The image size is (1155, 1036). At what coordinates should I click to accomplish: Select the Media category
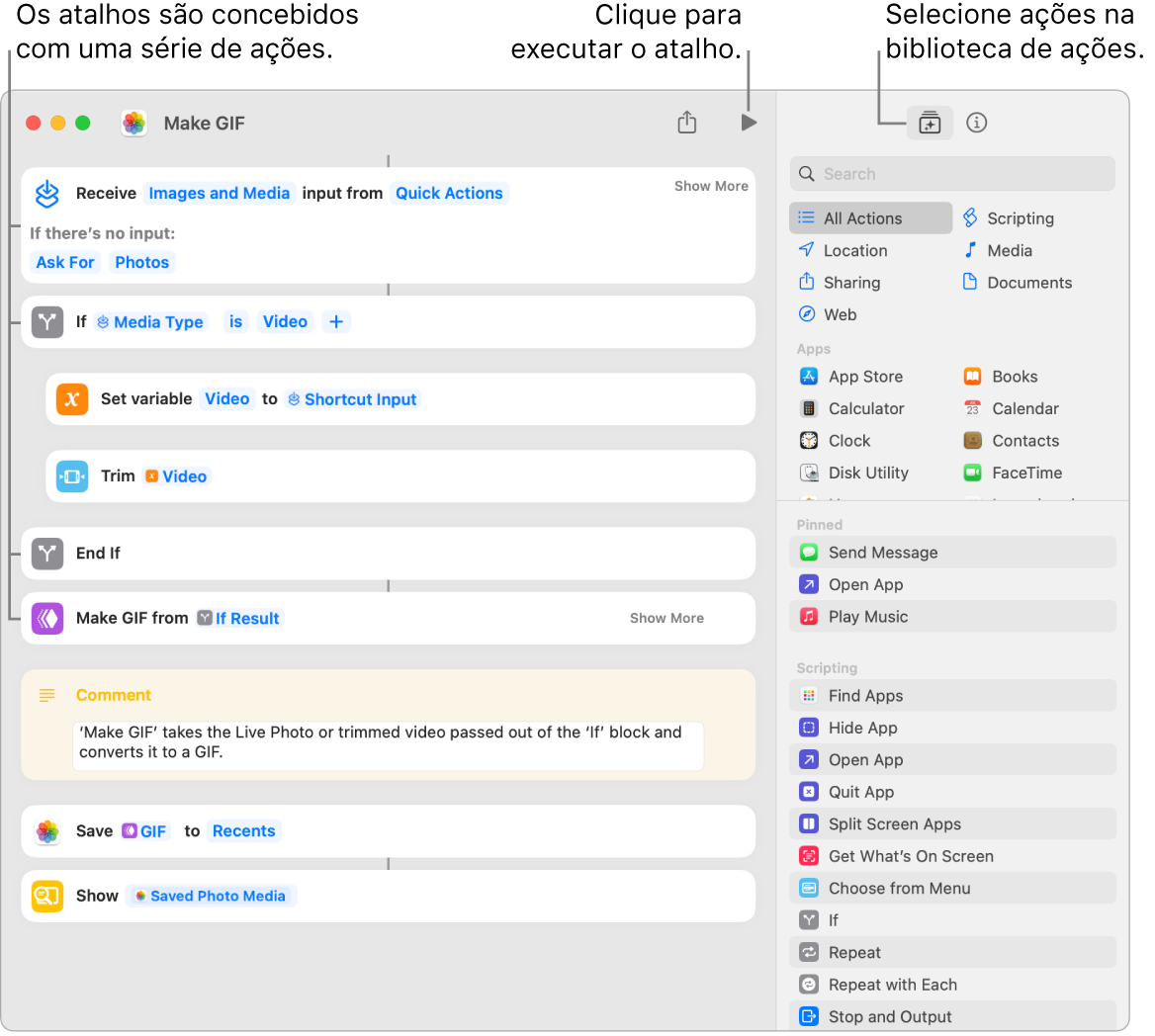pyautogui.click(x=998, y=250)
